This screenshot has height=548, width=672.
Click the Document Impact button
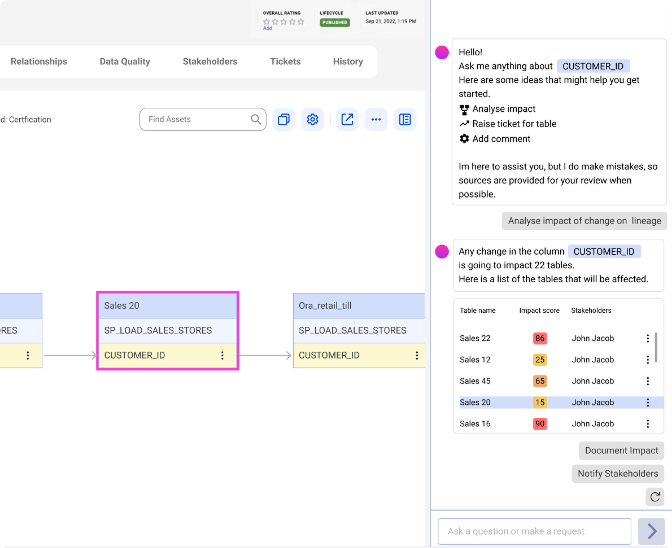[621, 450]
